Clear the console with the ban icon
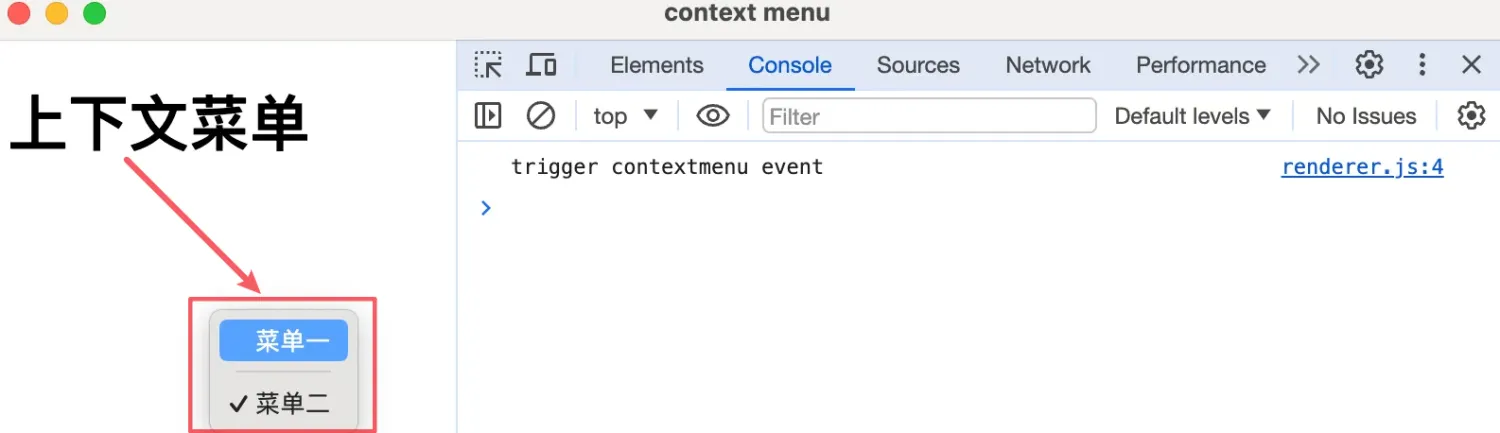Screen dimensions: 1500x433 pyautogui.click(x=540, y=116)
